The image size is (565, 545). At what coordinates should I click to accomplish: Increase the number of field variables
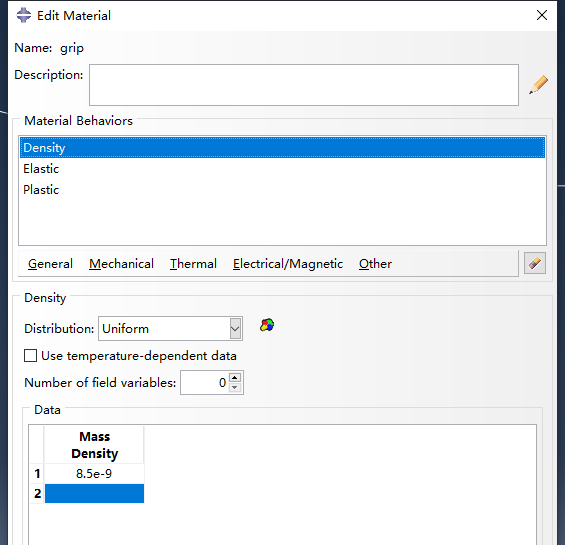coord(235,377)
